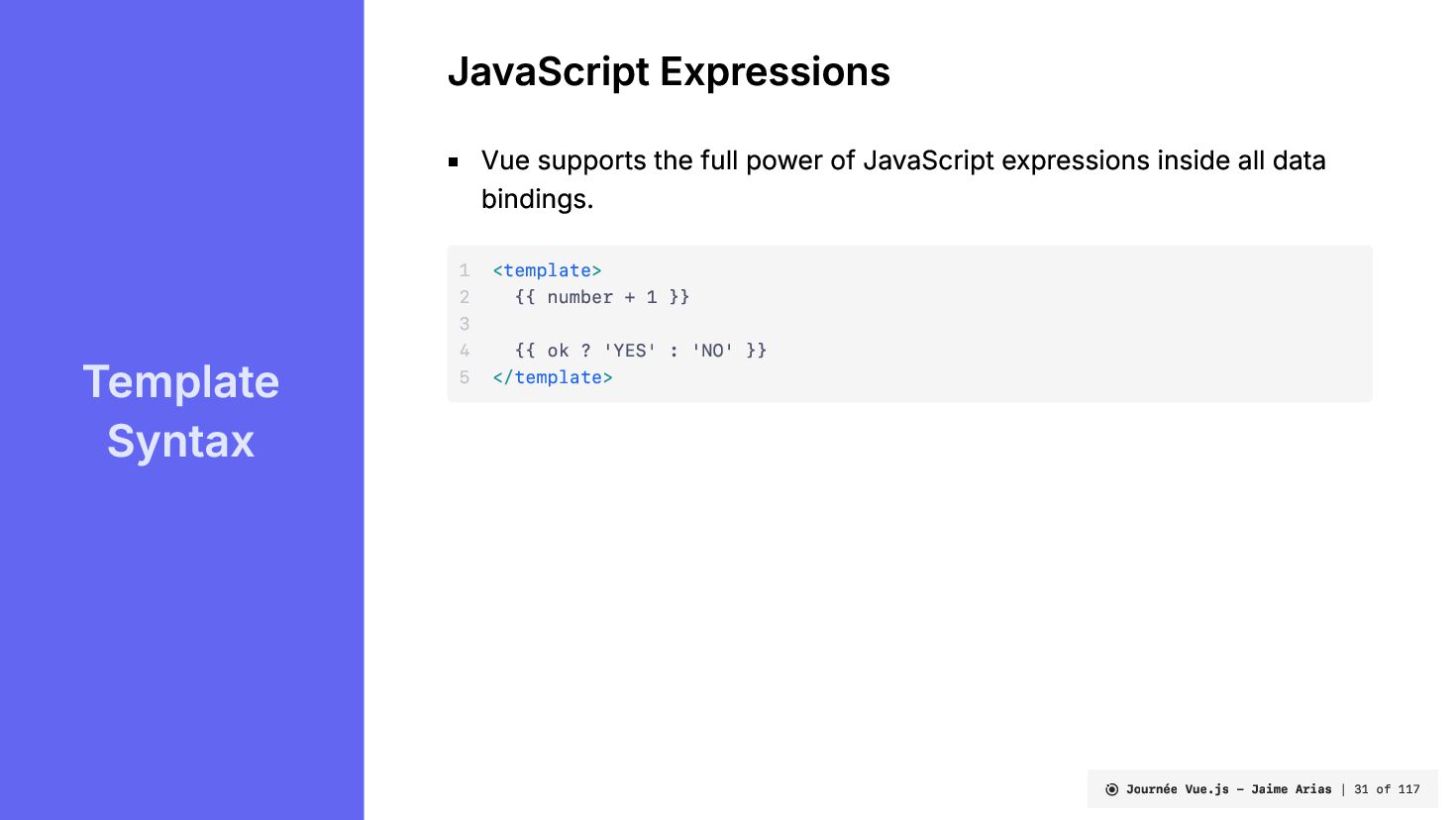This screenshot has height=820, width=1456.
Task: Click the 'YES' string literal
Action: 629,351
